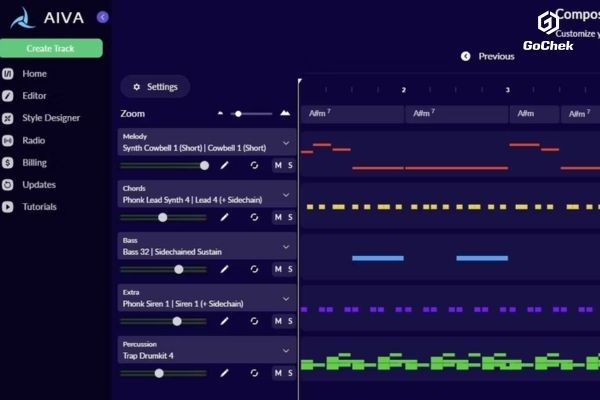Open the Updates page
The height and width of the screenshot is (400, 600).
point(39,185)
